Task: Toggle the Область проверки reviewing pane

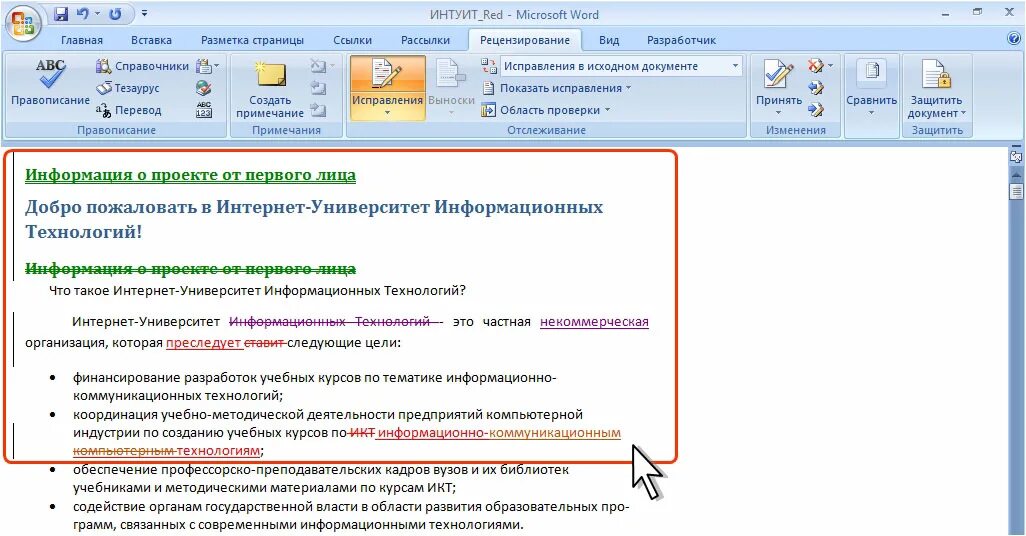Action: tap(542, 110)
